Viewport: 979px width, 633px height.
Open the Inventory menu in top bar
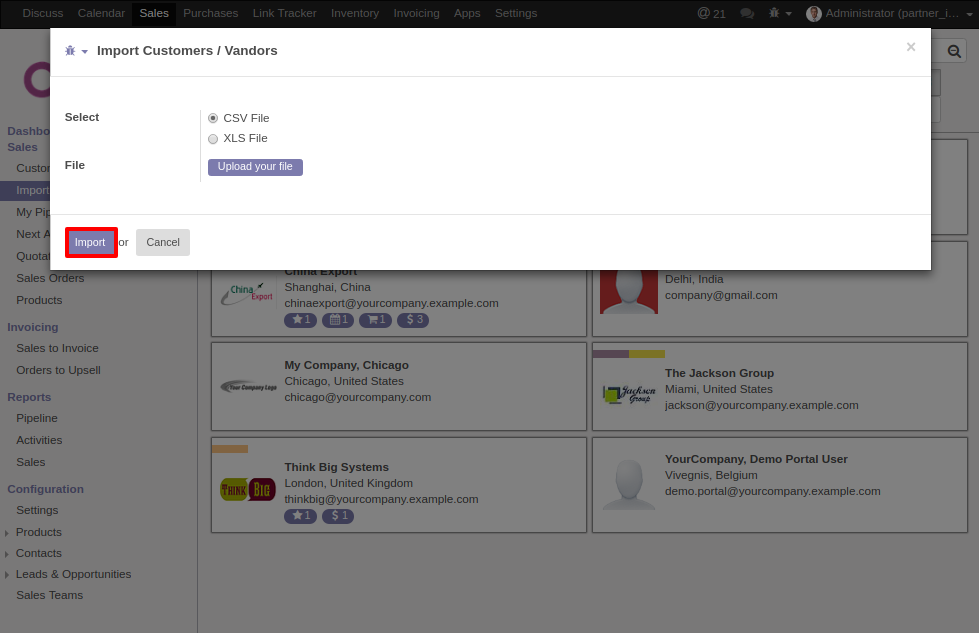(x=354, y=13)
